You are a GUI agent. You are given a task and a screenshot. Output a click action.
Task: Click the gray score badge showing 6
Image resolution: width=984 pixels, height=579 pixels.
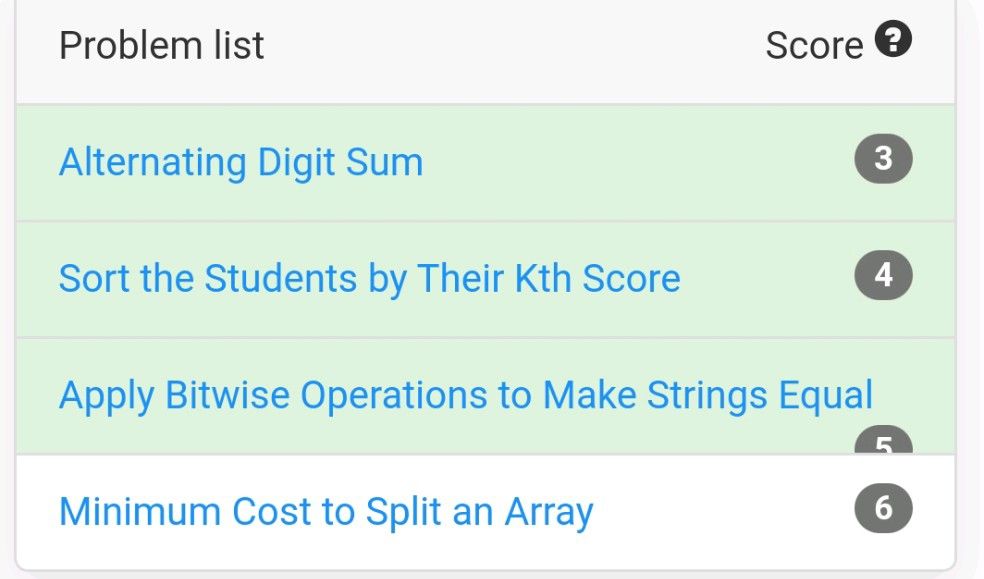(x=883, y=508)
